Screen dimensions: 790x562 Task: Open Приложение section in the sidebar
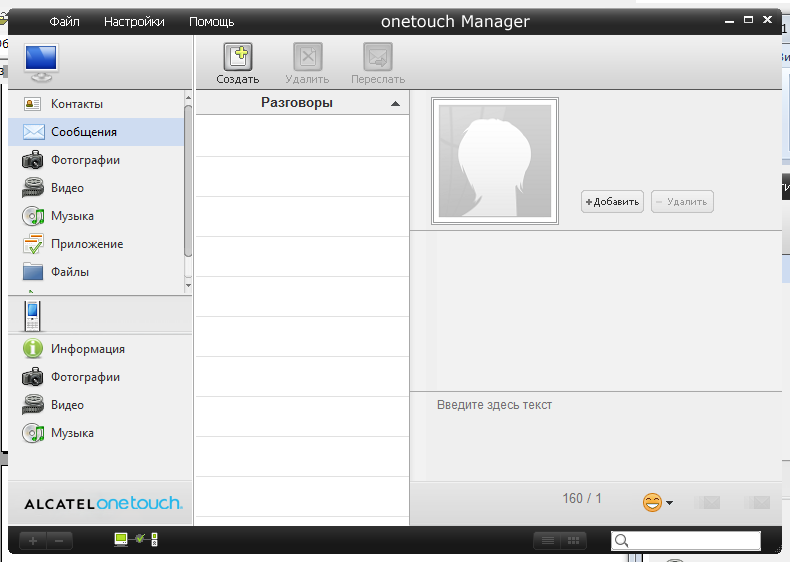pyautogui.click(x=87, y=244)
